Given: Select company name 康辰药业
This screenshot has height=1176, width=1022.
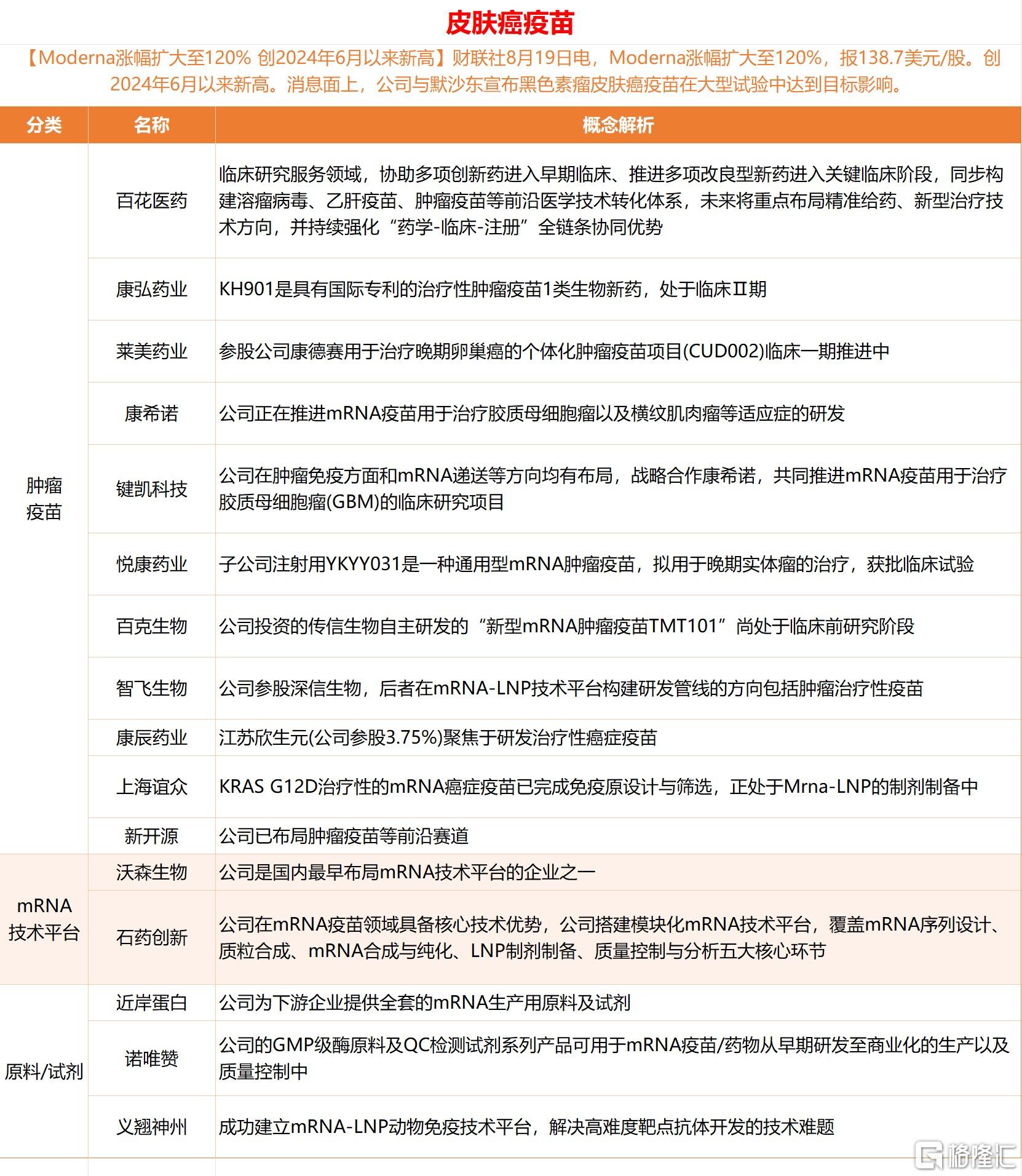Looking at the screenshot, I should (x=152, y=737).
